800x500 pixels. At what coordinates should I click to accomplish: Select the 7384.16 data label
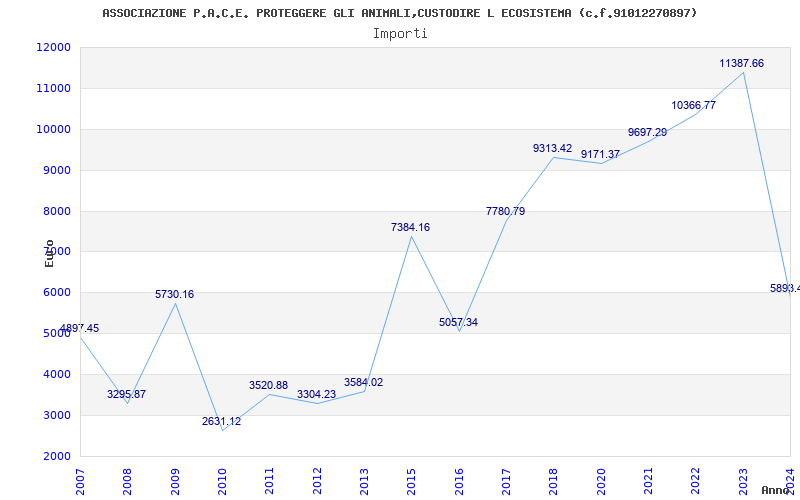pos(411,228)
